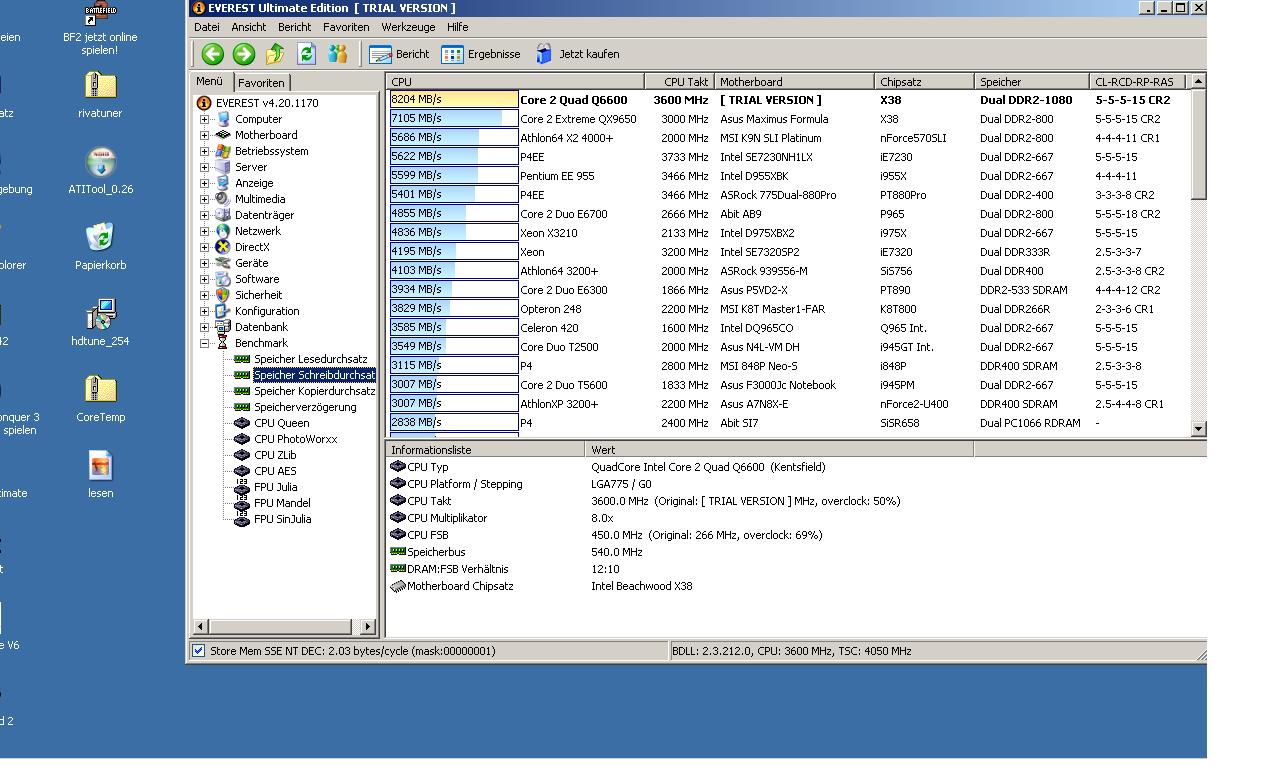1280x768 pixels.
Task: Switch to the Favoriten tab in the sidebar
Action: tap(262, 83)
